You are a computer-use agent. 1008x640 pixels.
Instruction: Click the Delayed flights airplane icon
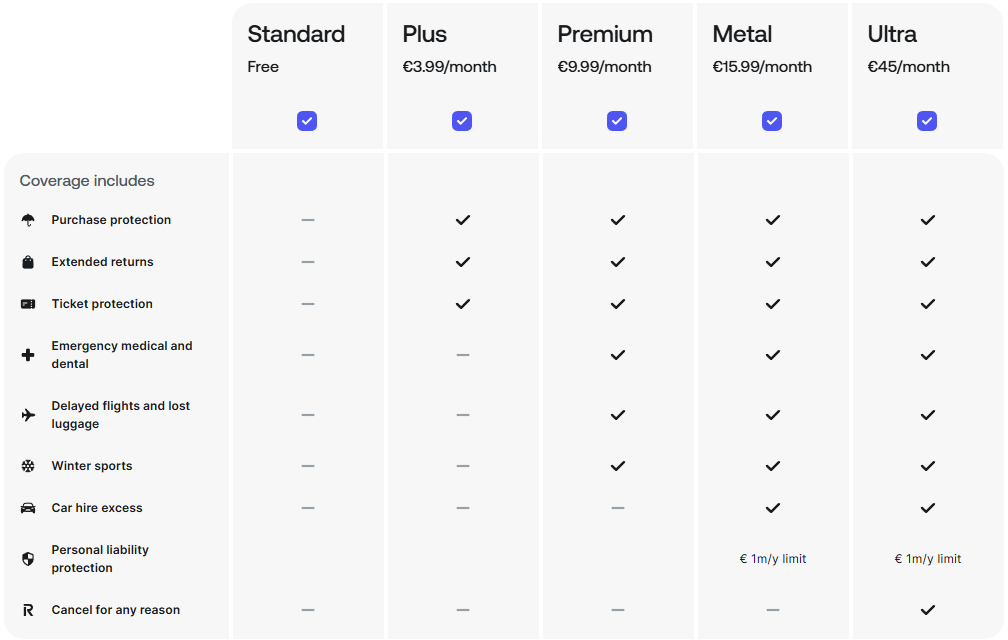28,415
